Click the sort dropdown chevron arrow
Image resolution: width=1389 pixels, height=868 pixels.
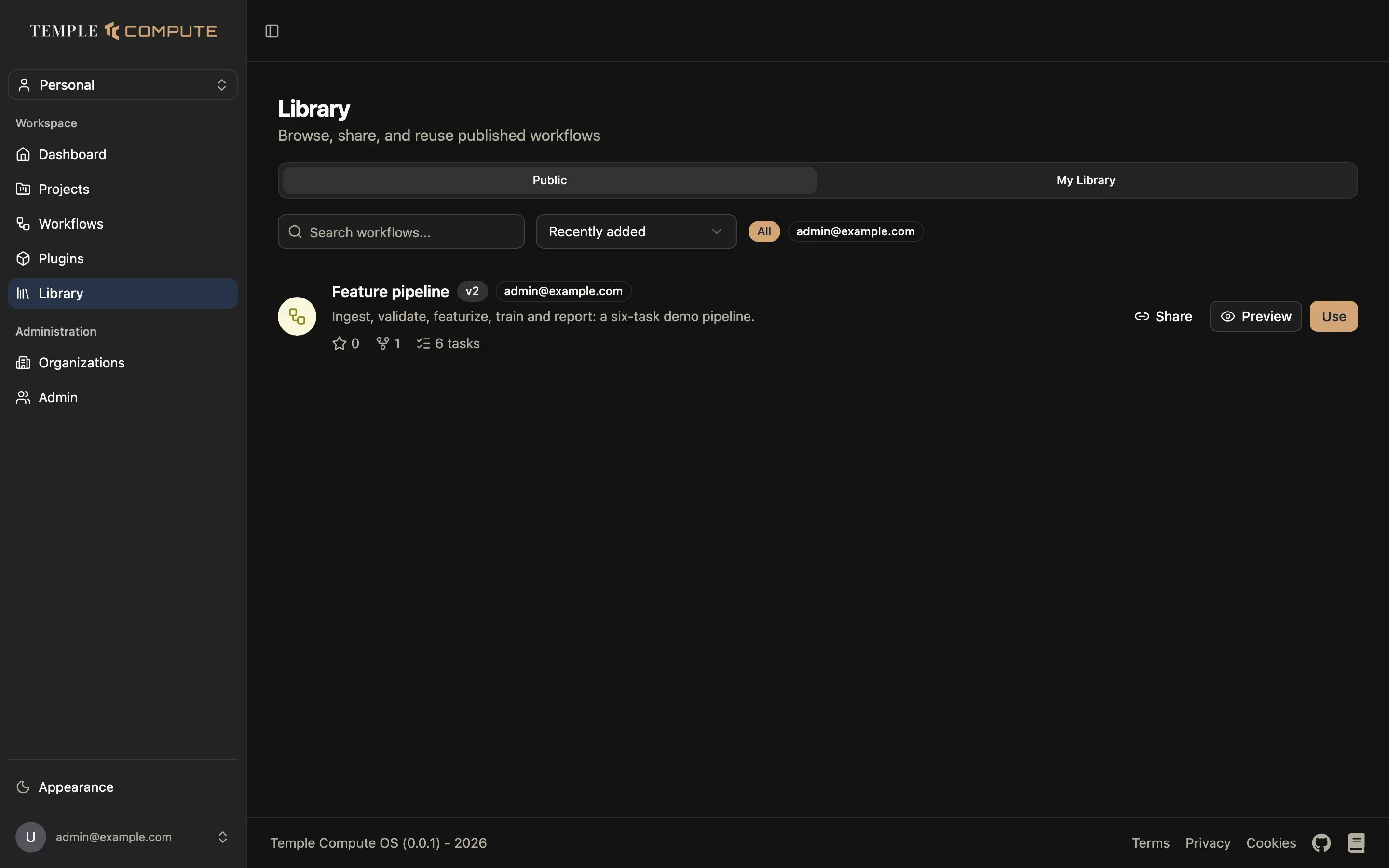(x=716, y=232)
